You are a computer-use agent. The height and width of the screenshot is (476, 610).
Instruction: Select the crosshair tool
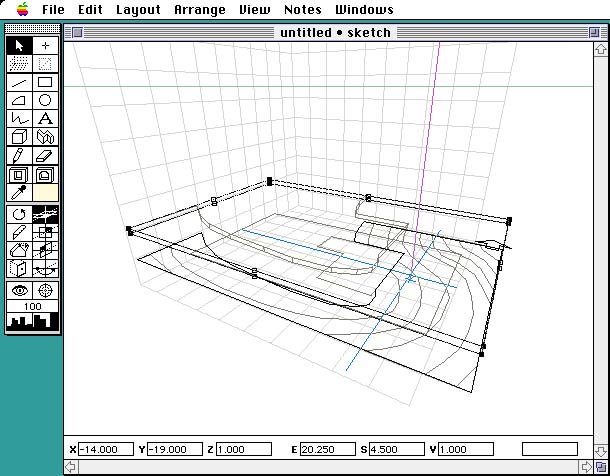[x=45, y=46]
